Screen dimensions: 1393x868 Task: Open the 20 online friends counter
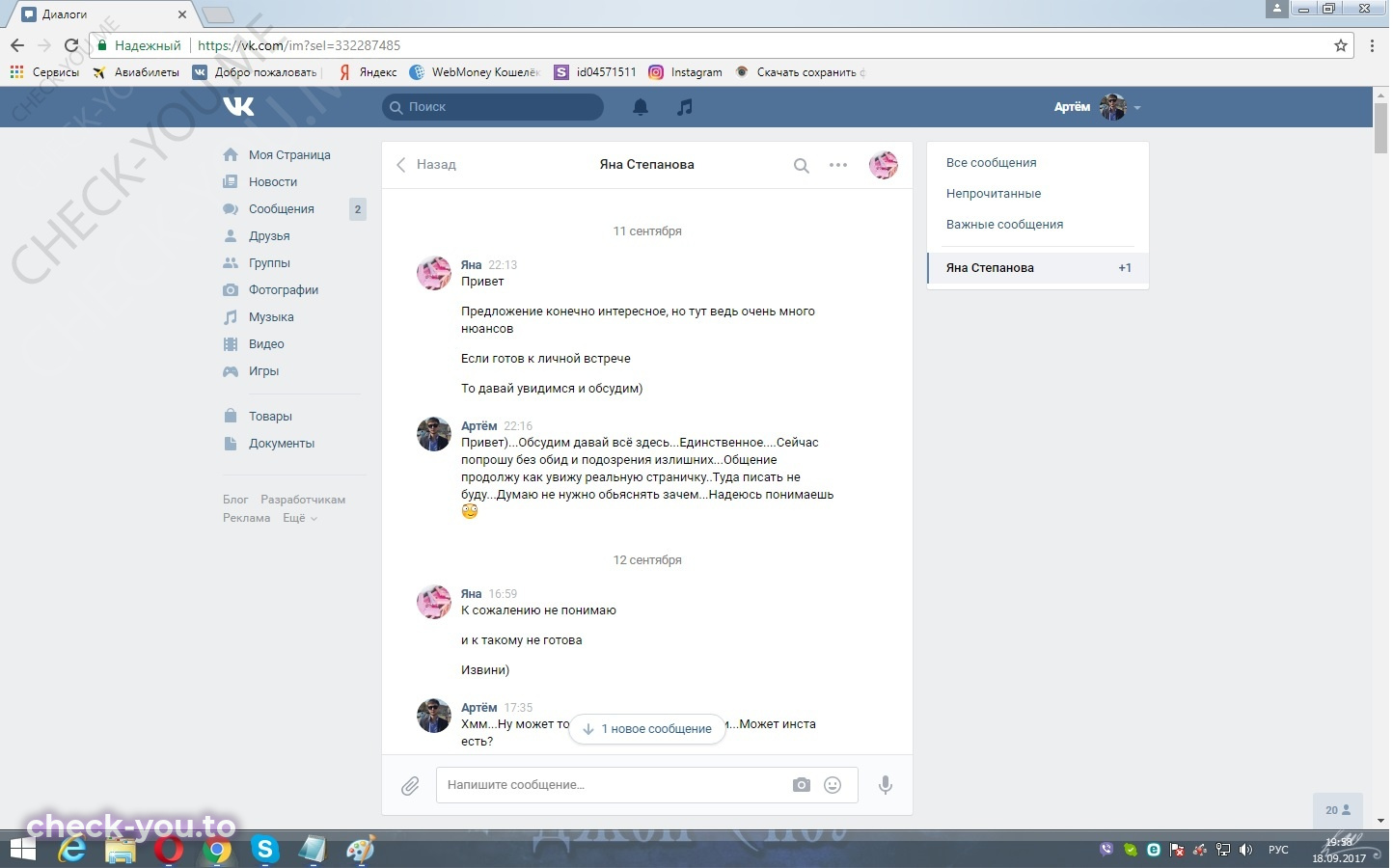point(1338,810)
